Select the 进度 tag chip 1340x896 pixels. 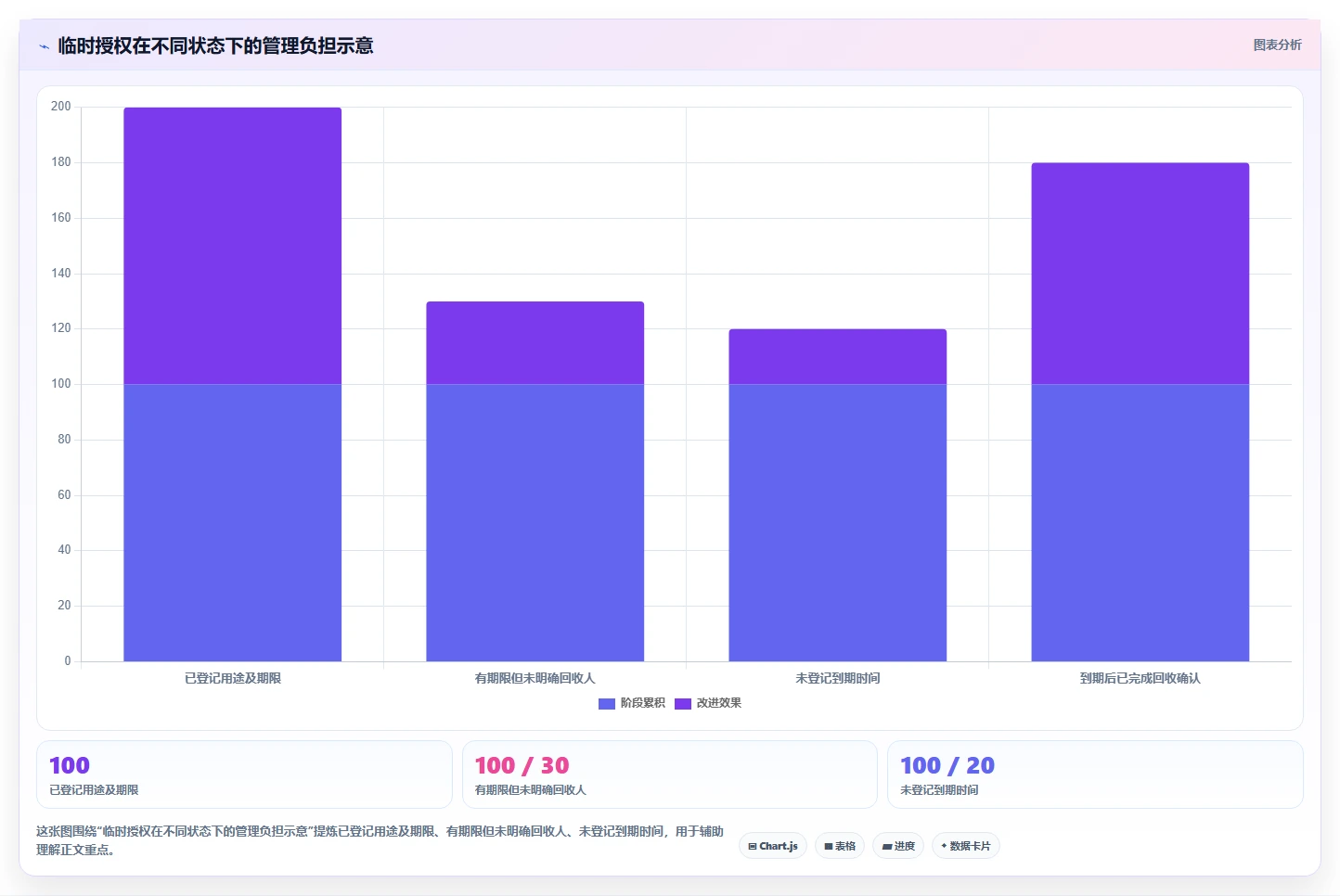click(x=898, y=846)
